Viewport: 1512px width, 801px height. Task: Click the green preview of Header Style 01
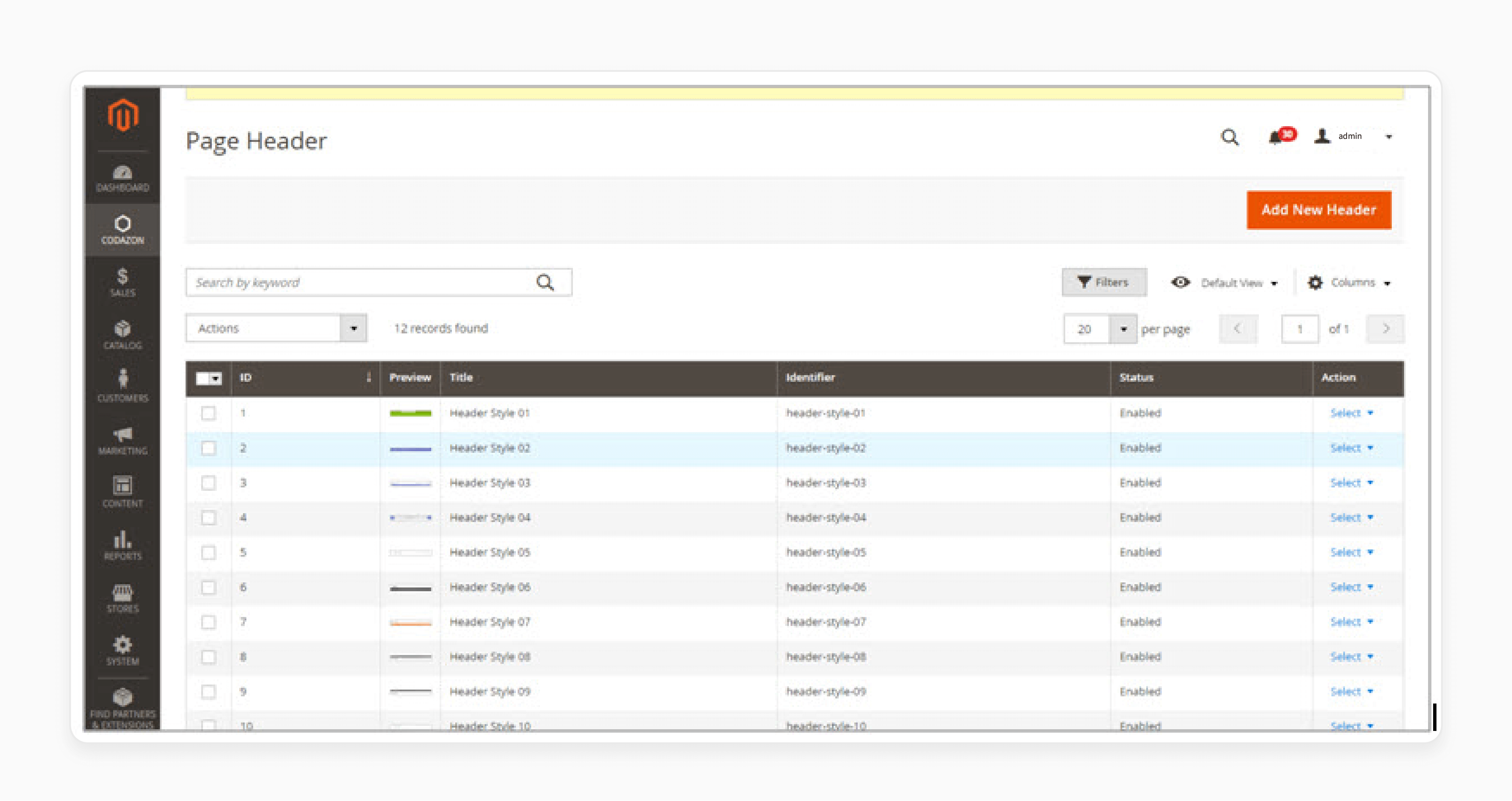point(410,414)
